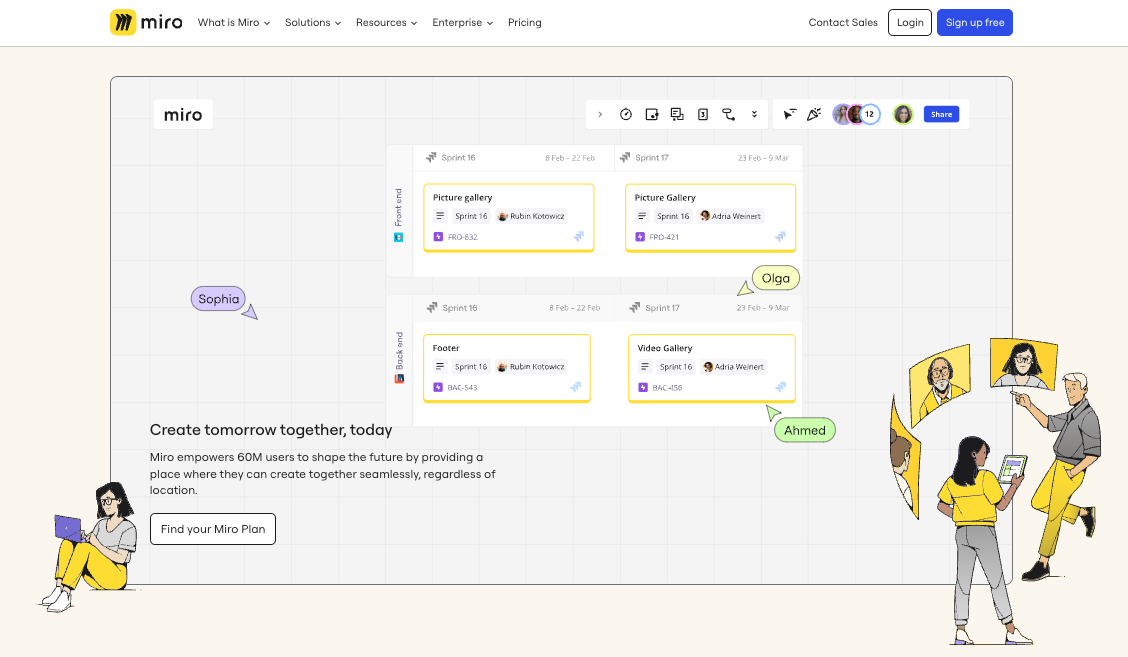Click Find your Miro Plan

(212, 528)
